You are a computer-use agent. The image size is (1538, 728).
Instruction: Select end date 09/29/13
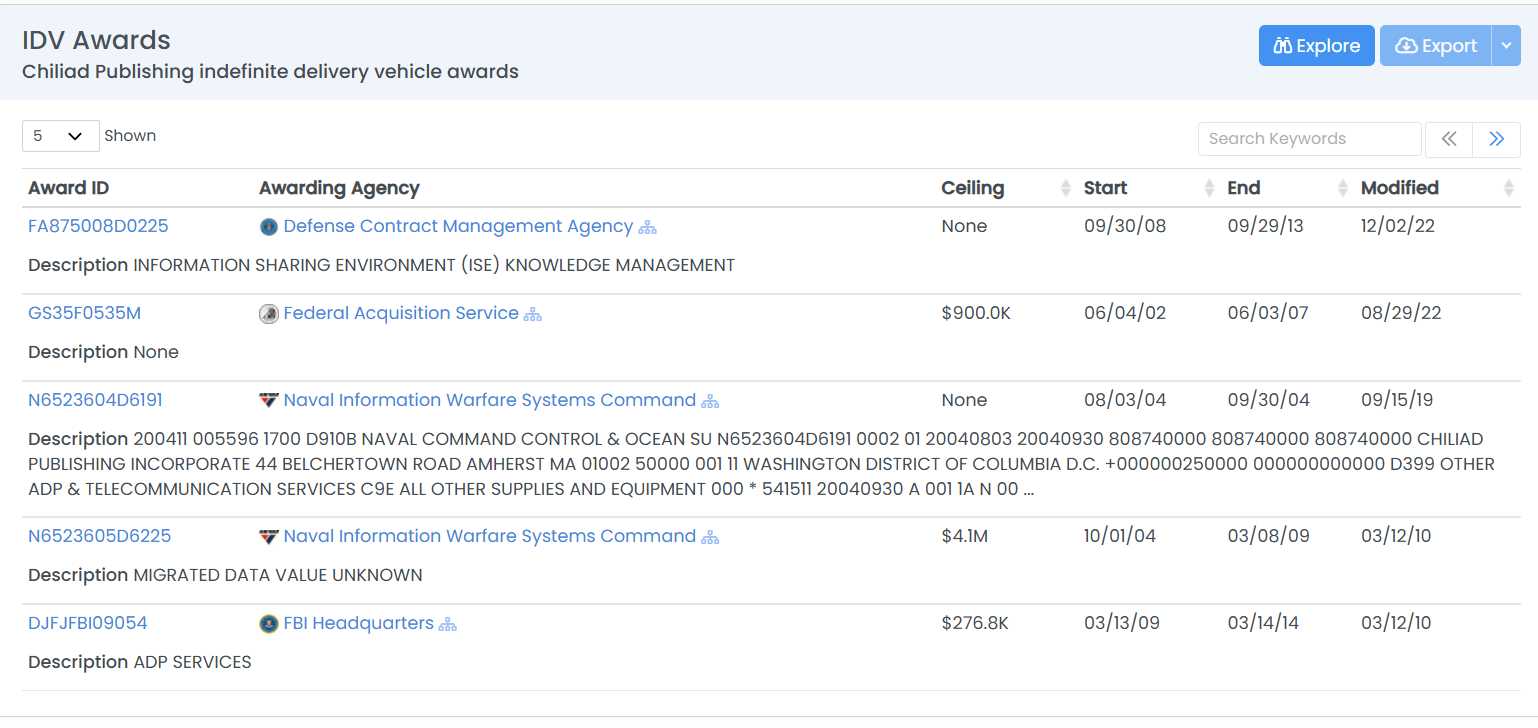coord(1266,226)
